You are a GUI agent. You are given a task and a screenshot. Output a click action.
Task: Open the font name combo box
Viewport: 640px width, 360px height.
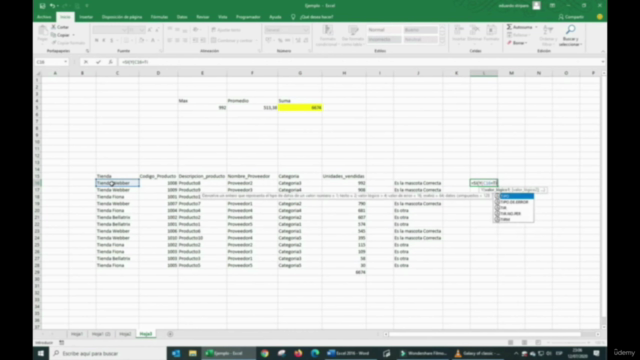click(109, 30)
